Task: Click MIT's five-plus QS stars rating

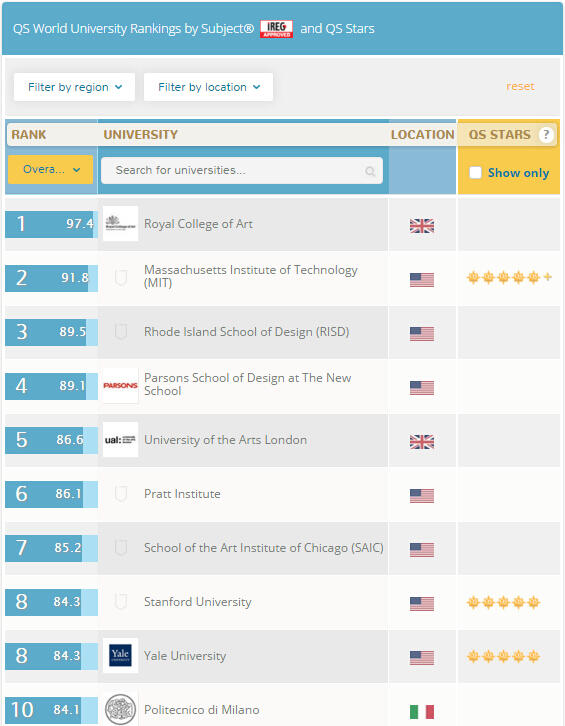Action: point(509,277)
